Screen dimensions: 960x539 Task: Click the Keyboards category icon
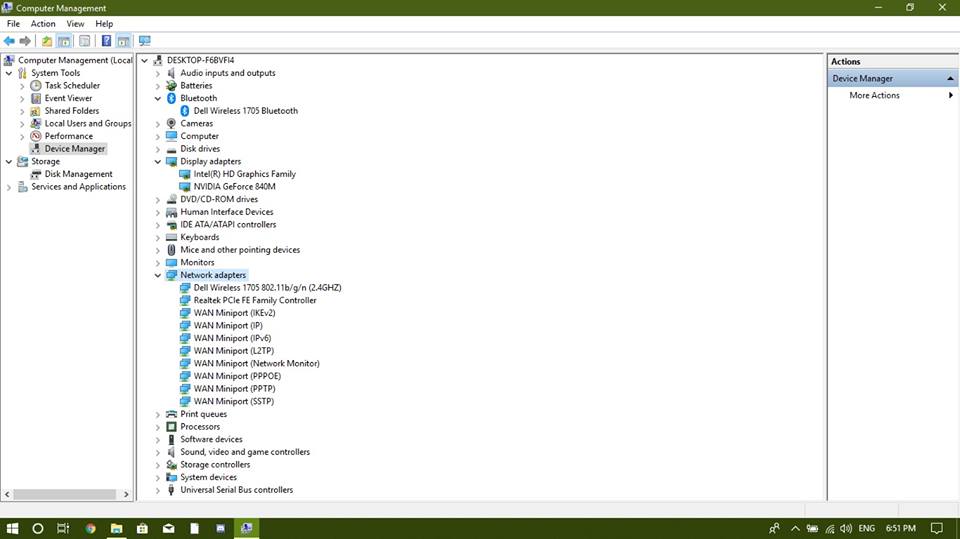171,237
